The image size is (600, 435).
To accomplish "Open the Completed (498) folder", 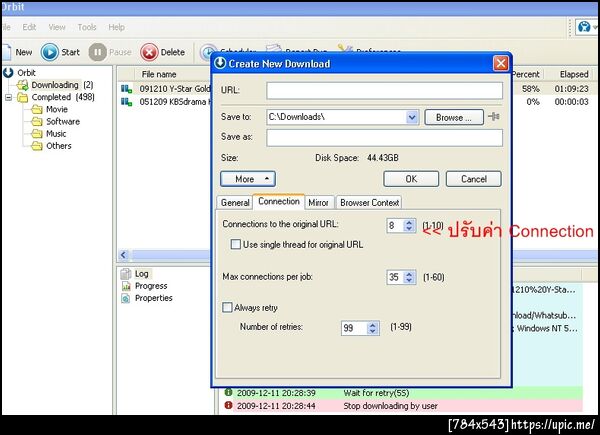I will tap(55, 97).
